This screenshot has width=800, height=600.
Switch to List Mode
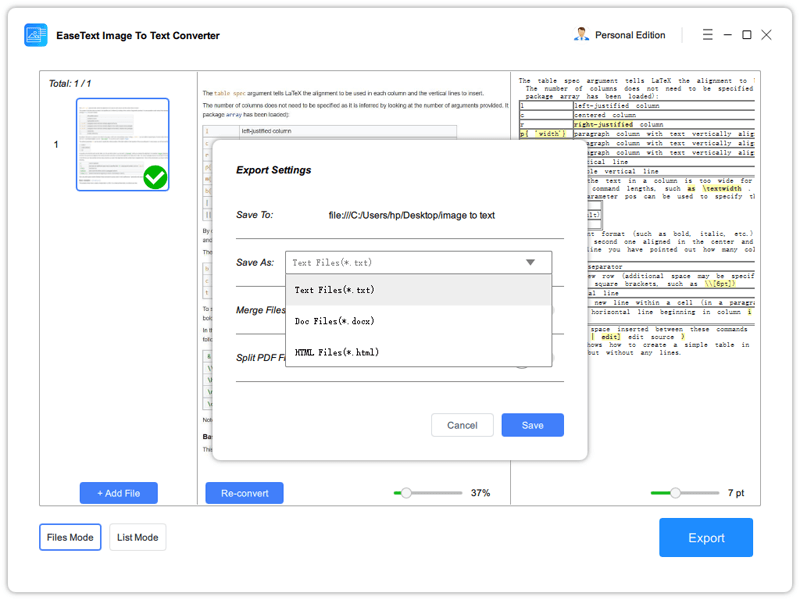137,537
